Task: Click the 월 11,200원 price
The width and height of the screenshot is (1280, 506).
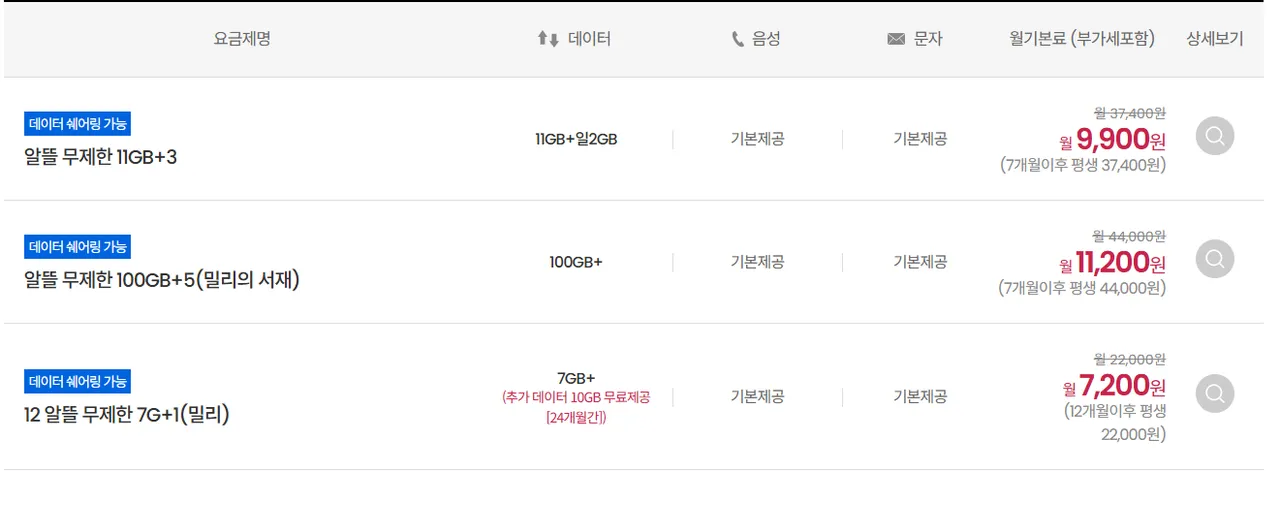Action: click(1113, 263)
